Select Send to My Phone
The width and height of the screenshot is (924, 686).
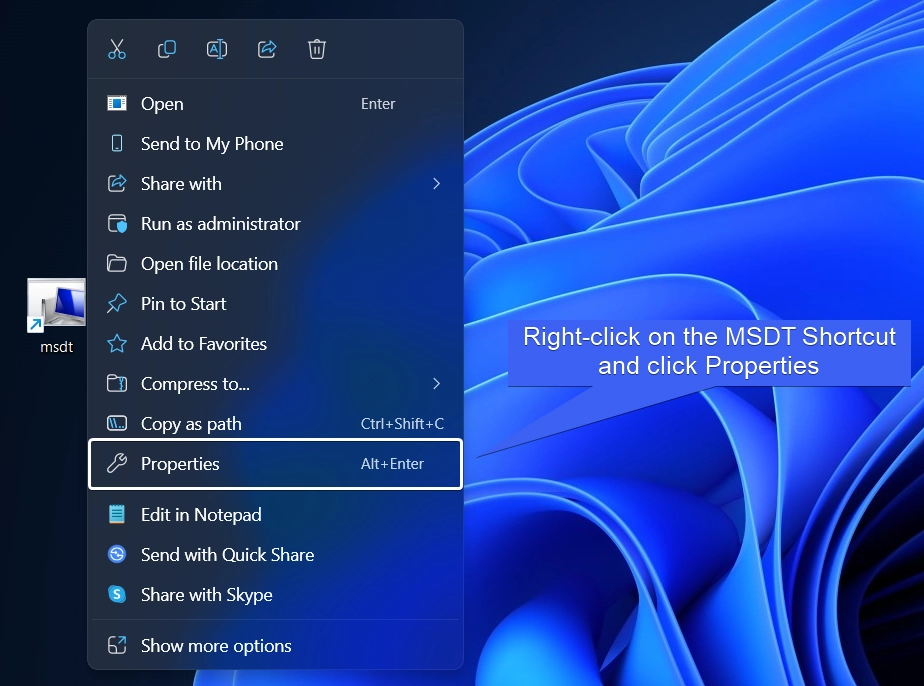275,144
